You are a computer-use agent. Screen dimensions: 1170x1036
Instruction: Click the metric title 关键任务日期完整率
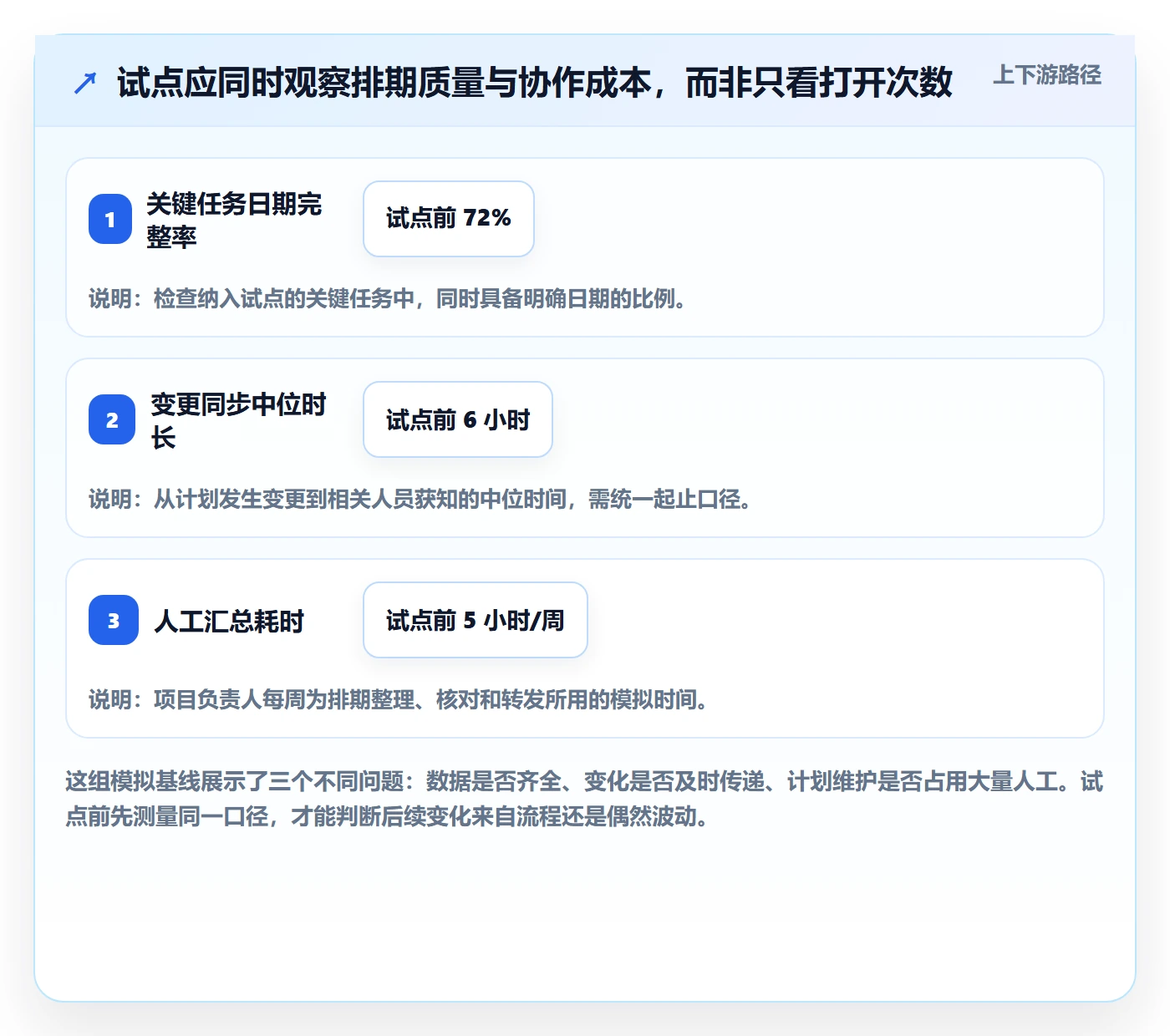[234, 220]
